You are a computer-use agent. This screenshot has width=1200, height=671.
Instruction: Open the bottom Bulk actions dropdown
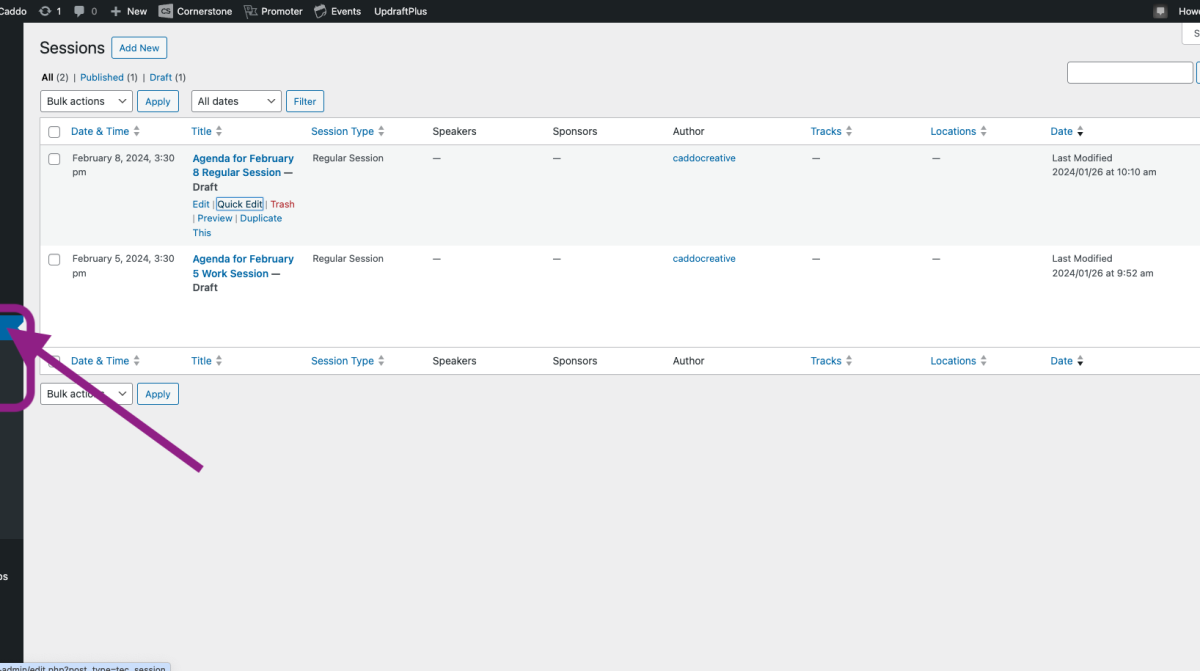point(86,394)
